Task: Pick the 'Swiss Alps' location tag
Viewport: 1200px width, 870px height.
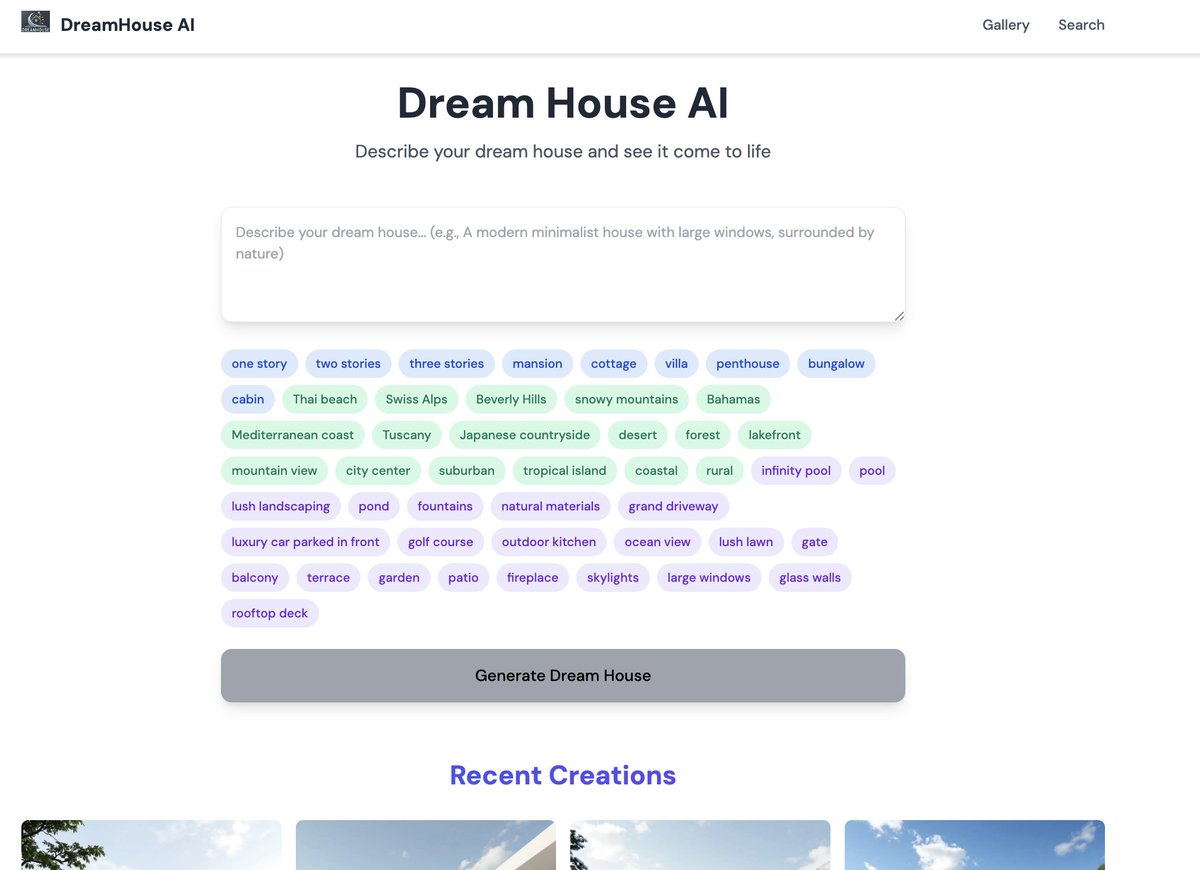Action: [x=417, y=399]
